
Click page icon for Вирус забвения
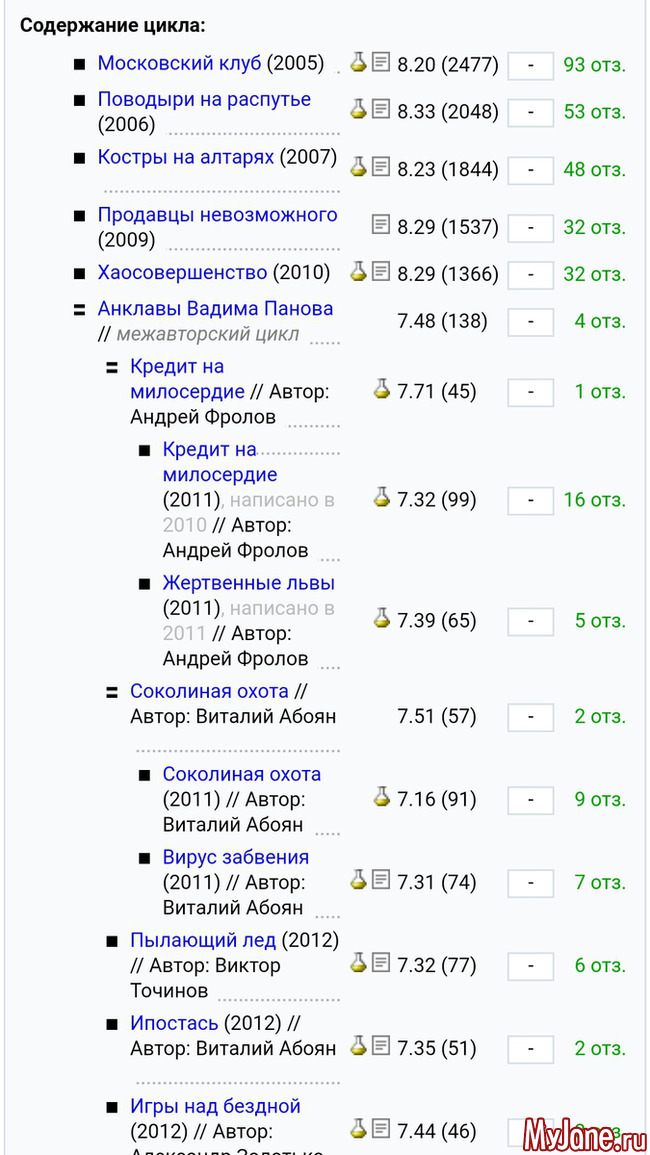[x=381, y=880]
